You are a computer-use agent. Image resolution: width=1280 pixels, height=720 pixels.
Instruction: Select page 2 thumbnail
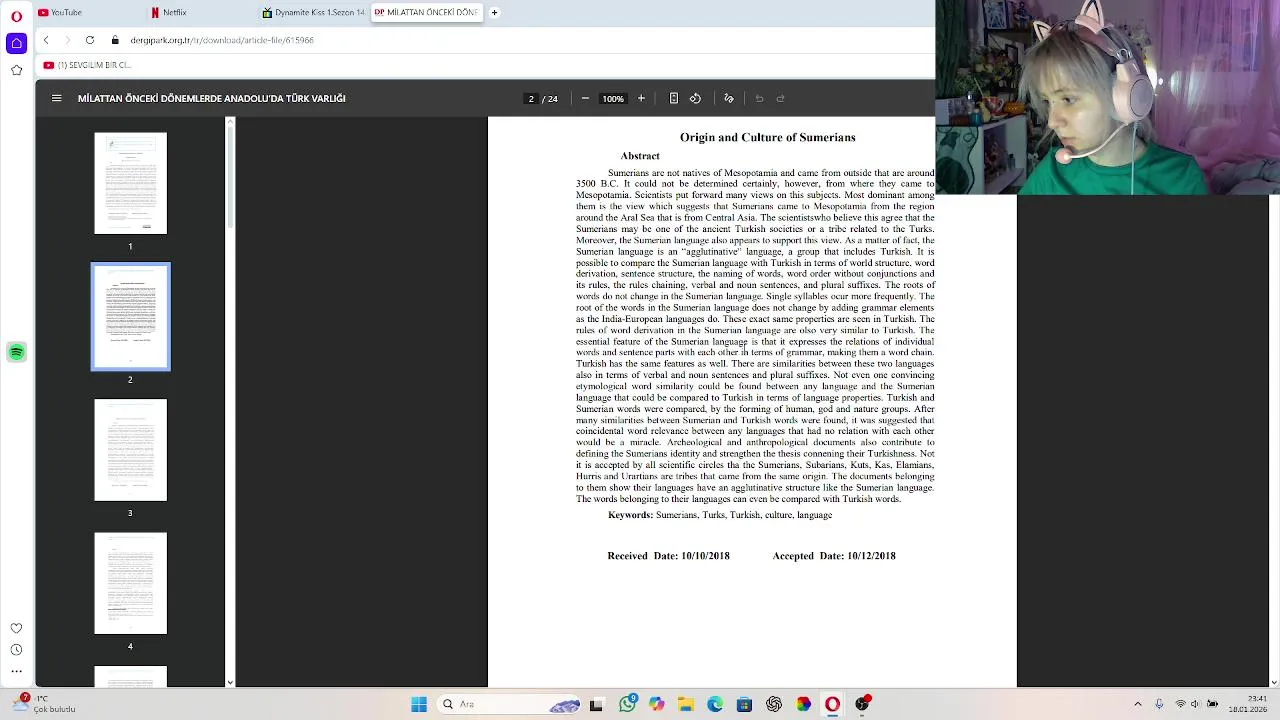(130, 316)
